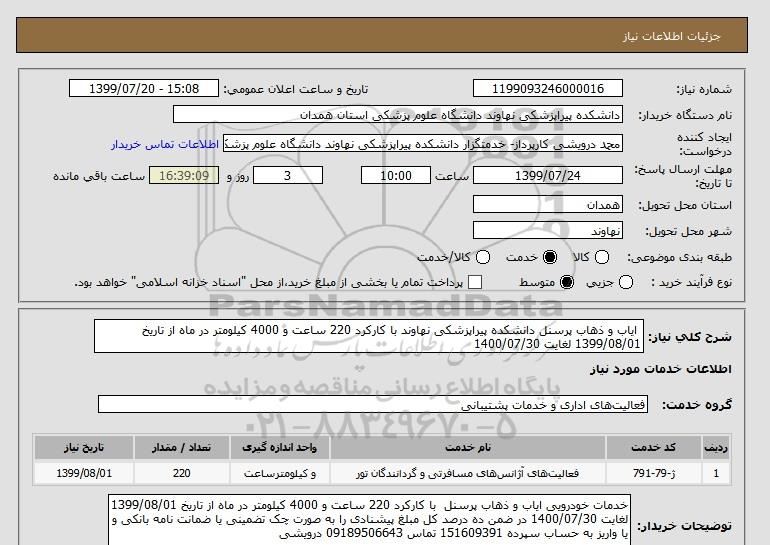The height and width of the screenshot is (545, 770).
Task: Click the remaining days field showing 3
Action: (288, 175)
